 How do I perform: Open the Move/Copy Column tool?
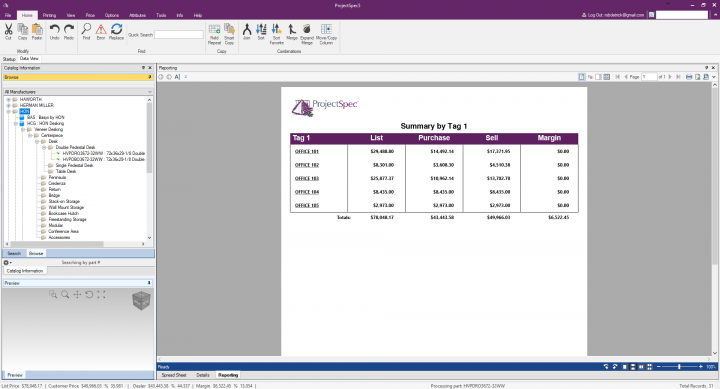326,34
